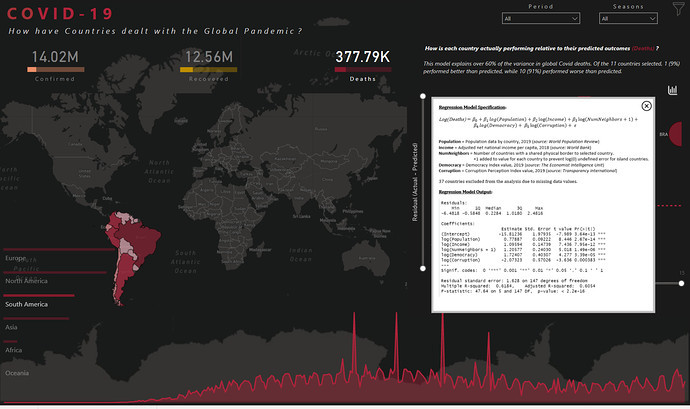Click the BRA bubble on the chart

click(x=676, y=134)
